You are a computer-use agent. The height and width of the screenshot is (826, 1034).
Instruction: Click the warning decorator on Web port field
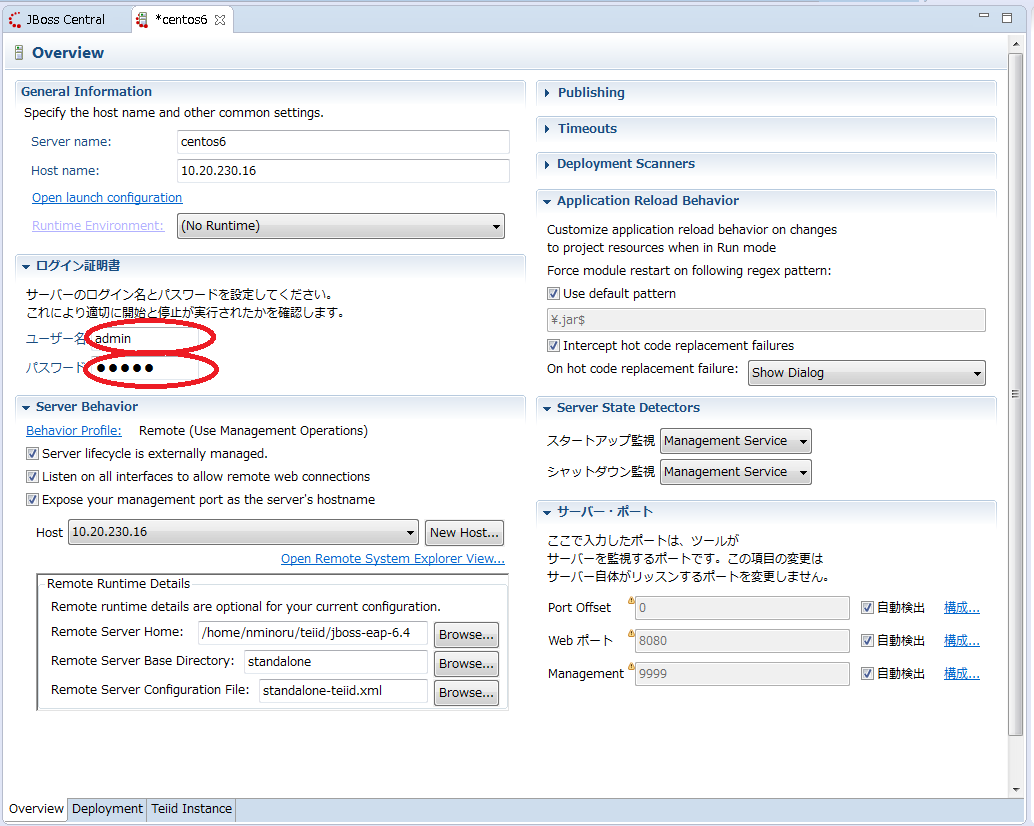point(631,633)
